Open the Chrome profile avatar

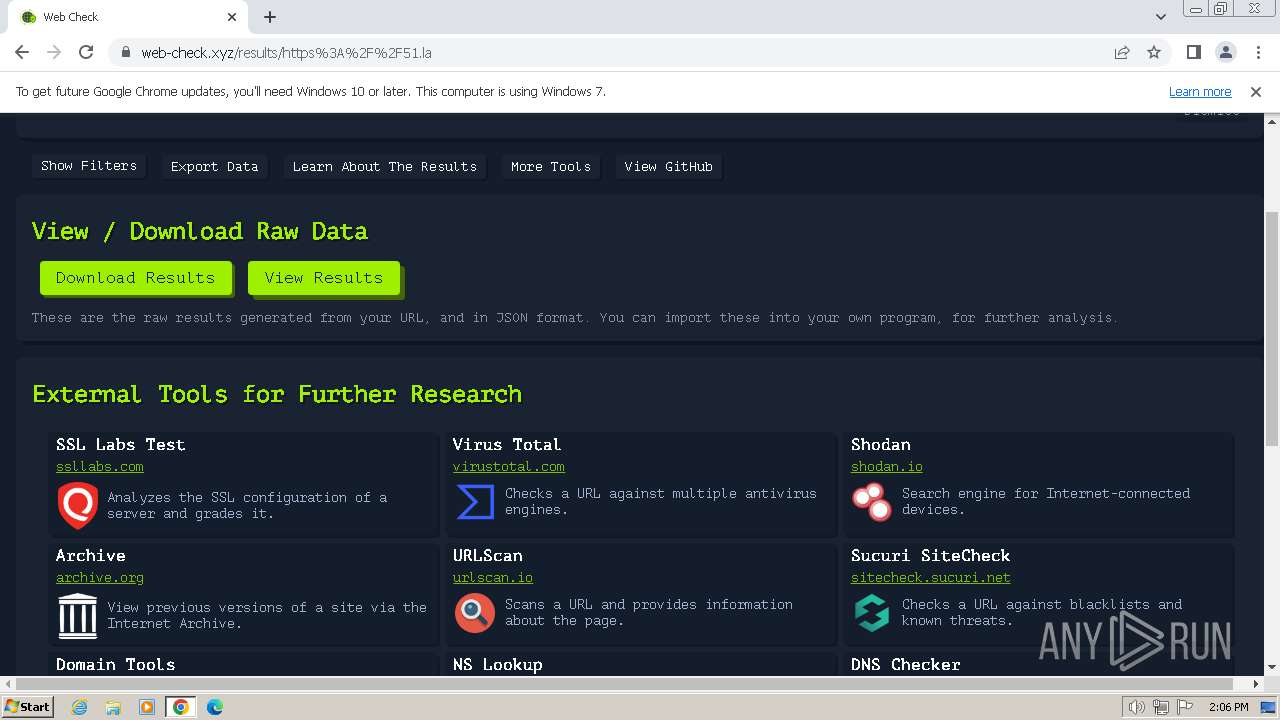click(1225, 52)
